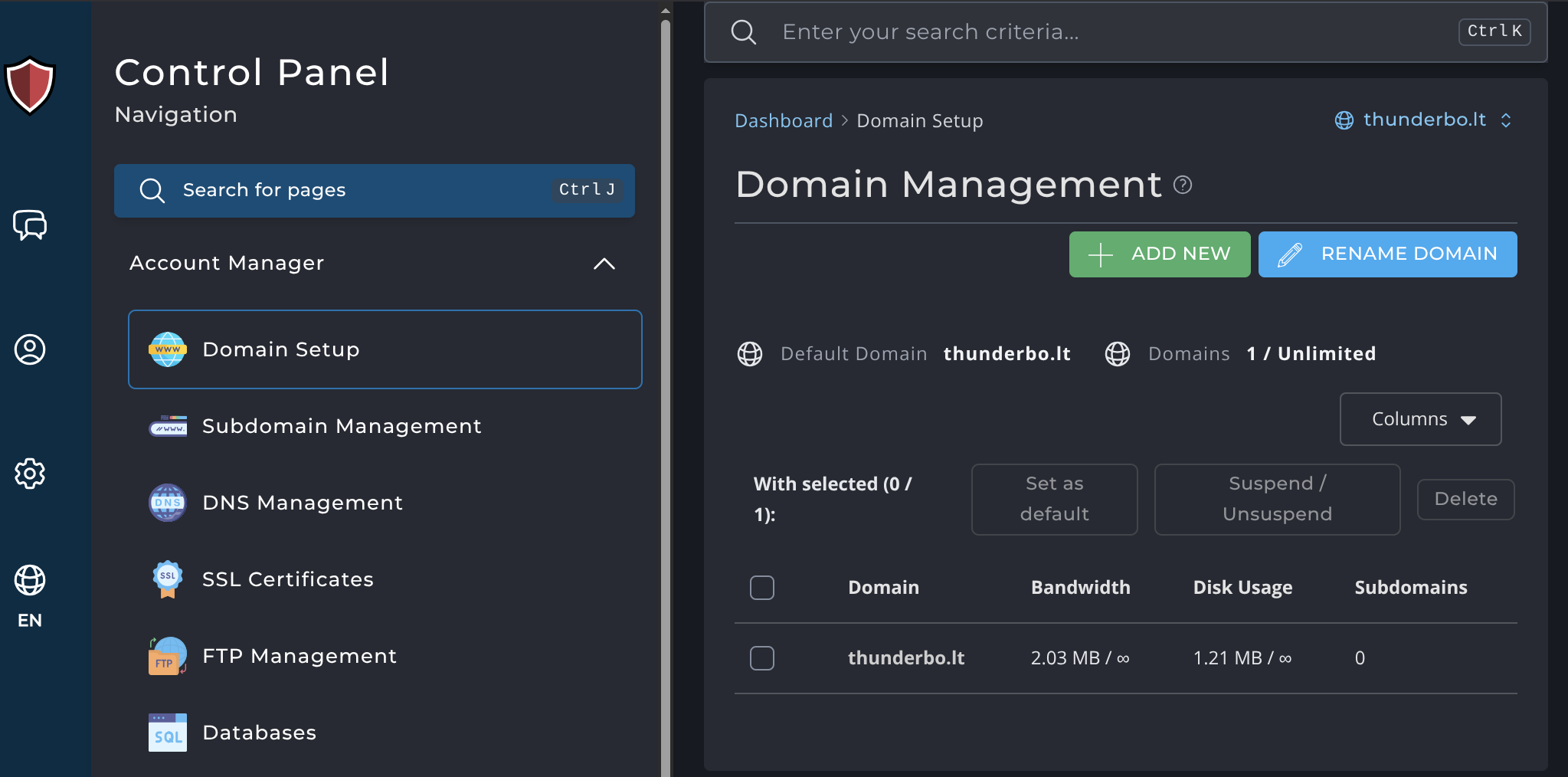Go to DNS Management
The height and width of the screenshot is (777, 1568).
[302, 503]
